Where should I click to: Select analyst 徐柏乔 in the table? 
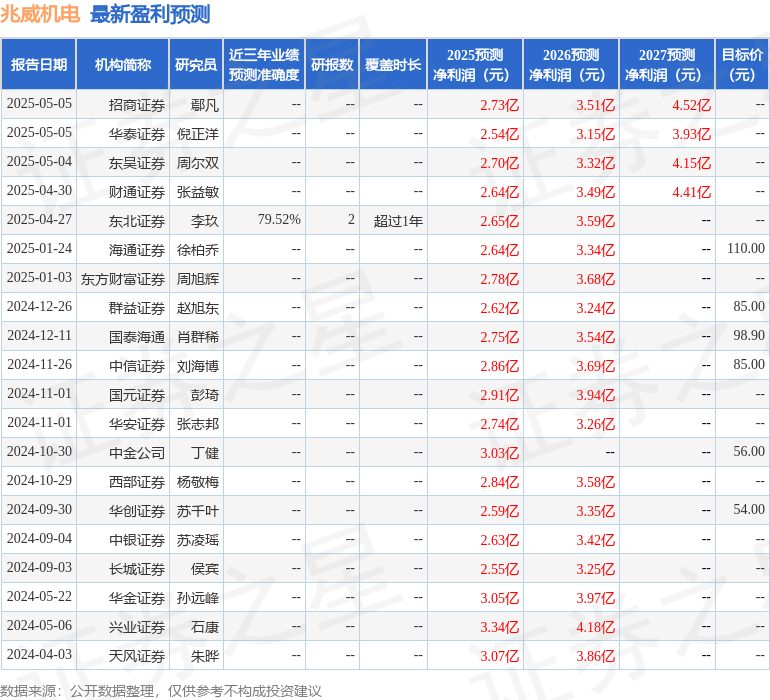pyautogui.click(x=198, y=249)
